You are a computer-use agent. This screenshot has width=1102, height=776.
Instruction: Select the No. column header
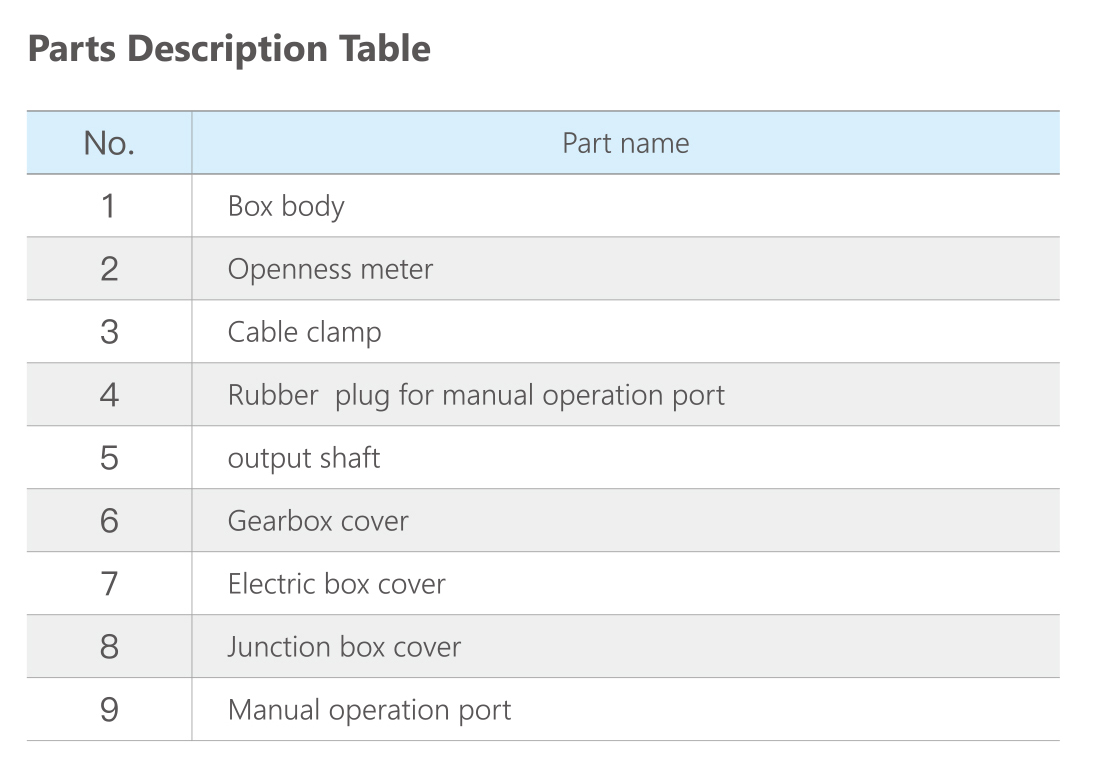109,143
